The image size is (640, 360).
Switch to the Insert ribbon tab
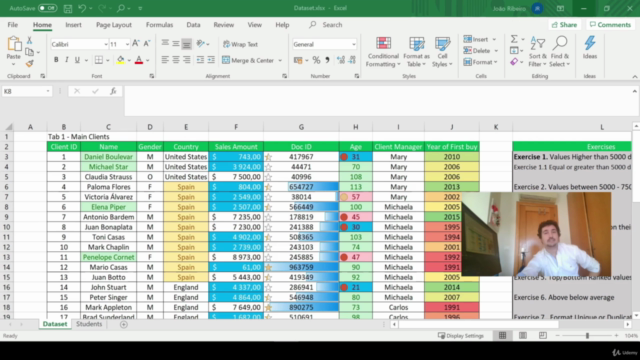tap(73, 25)
